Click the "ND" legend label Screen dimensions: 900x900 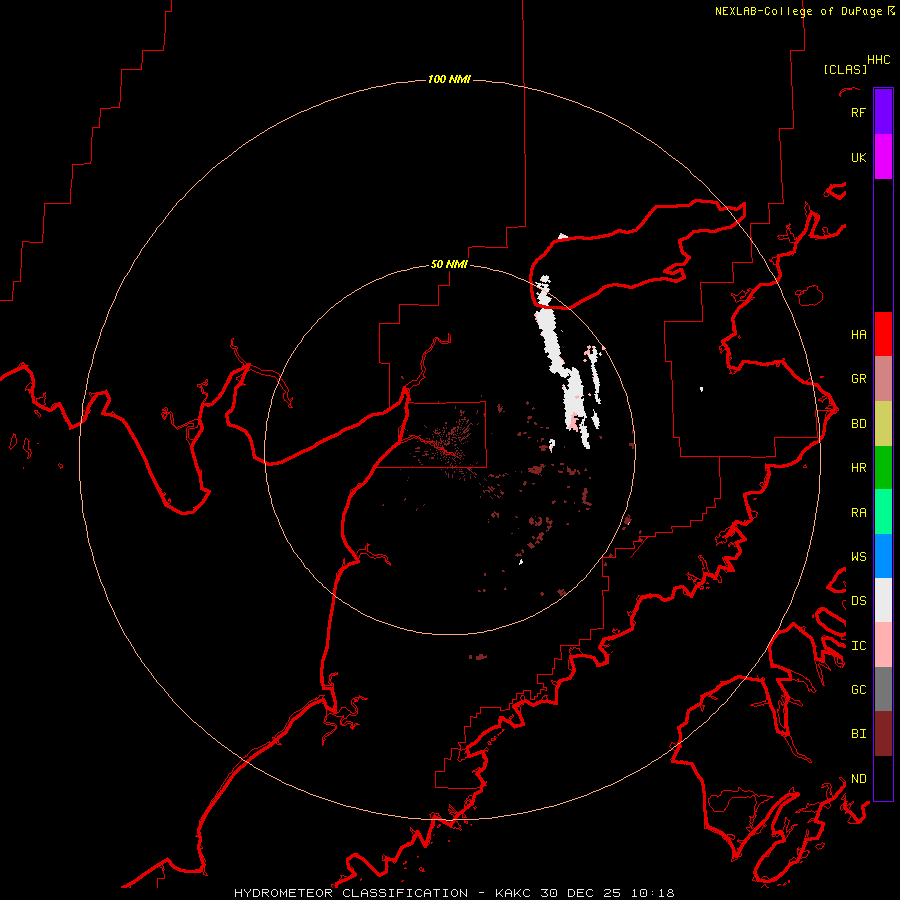click(x=858, y=779)
